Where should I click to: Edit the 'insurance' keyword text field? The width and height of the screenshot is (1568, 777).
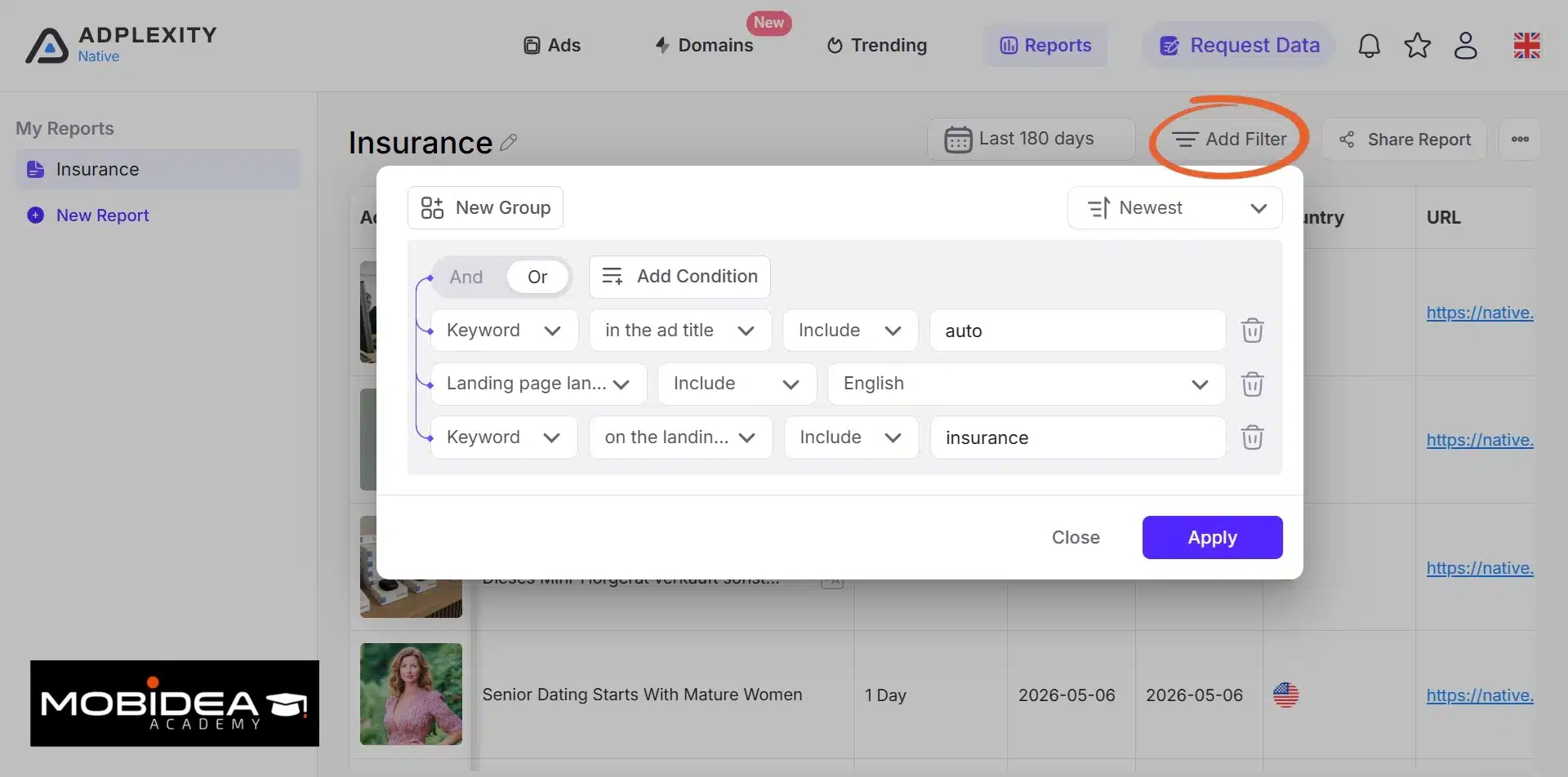[x=1078, y=437]
